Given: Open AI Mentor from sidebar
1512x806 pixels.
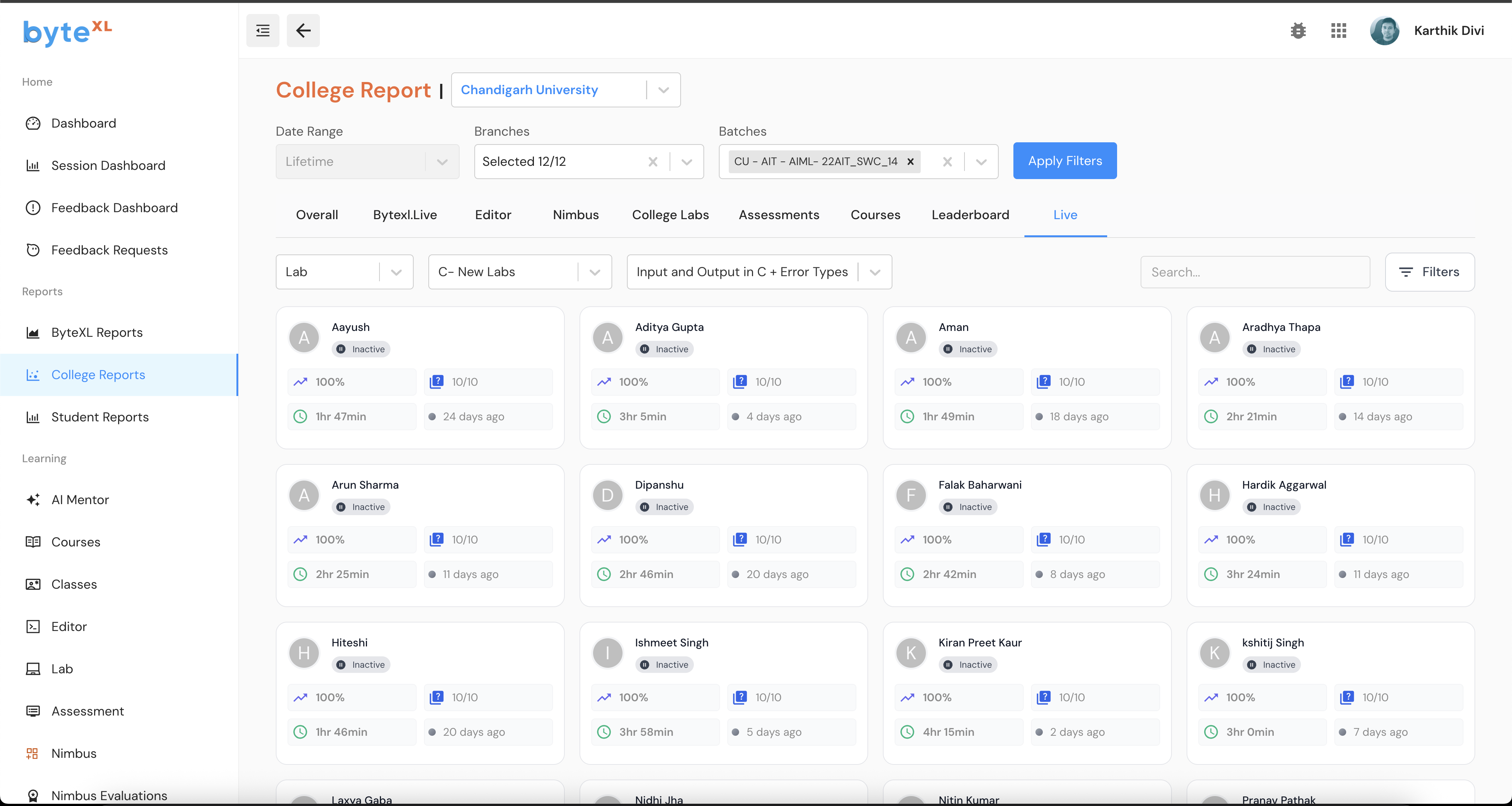Looking at the screenshot, I should coord(80,500).
